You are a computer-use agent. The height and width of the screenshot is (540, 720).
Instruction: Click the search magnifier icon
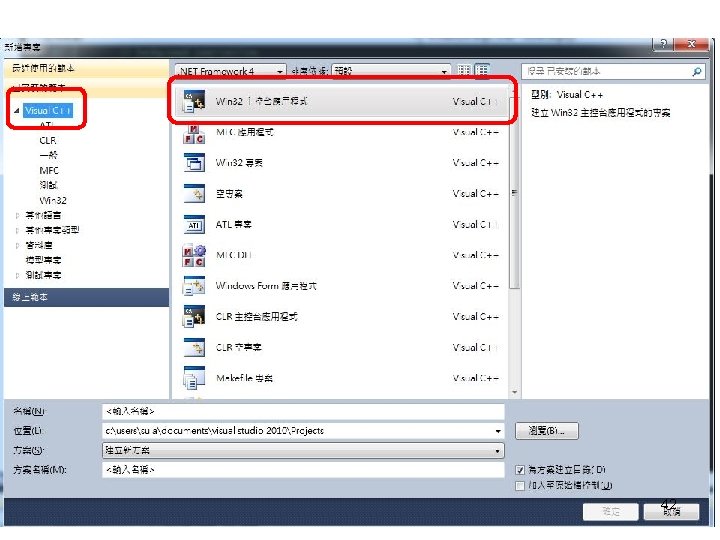coord(697,71)
